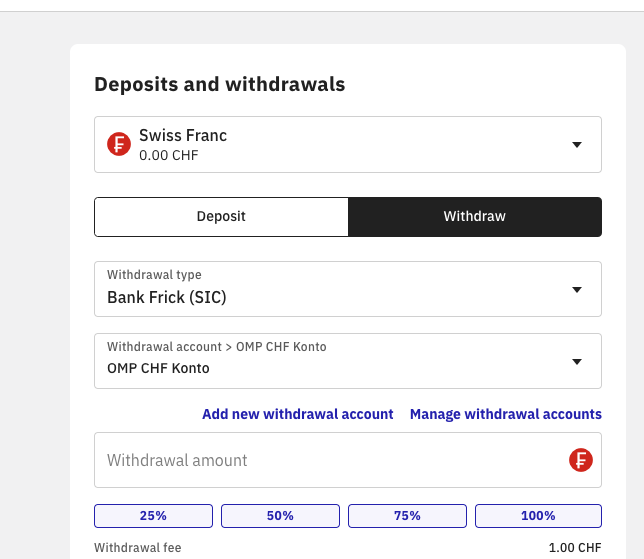This screenshot has width=644, height=559.
Task: Select the Withdraw tab
Action: click(475, 216)
